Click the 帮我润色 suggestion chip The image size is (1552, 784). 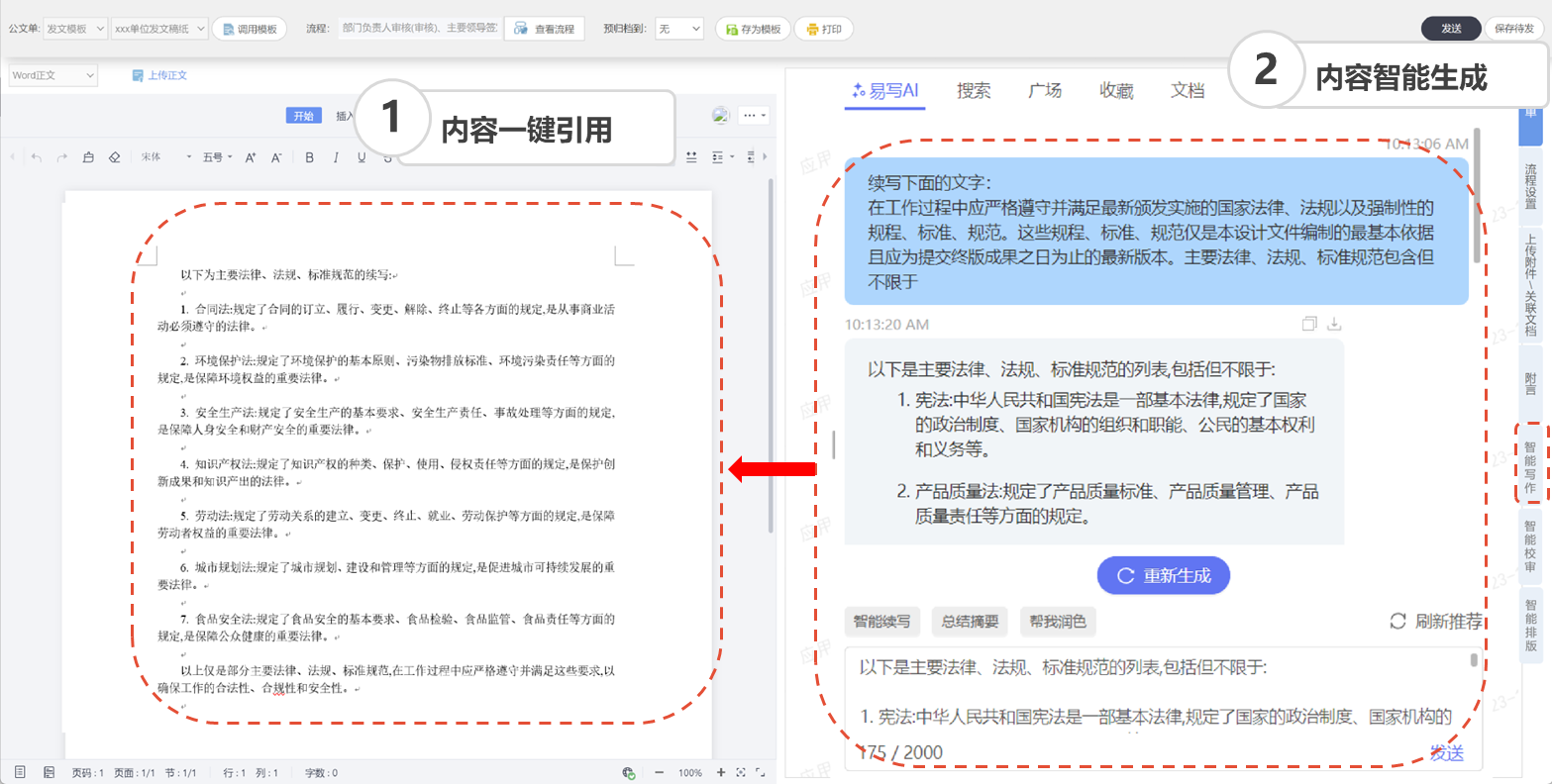(1058, 621)
